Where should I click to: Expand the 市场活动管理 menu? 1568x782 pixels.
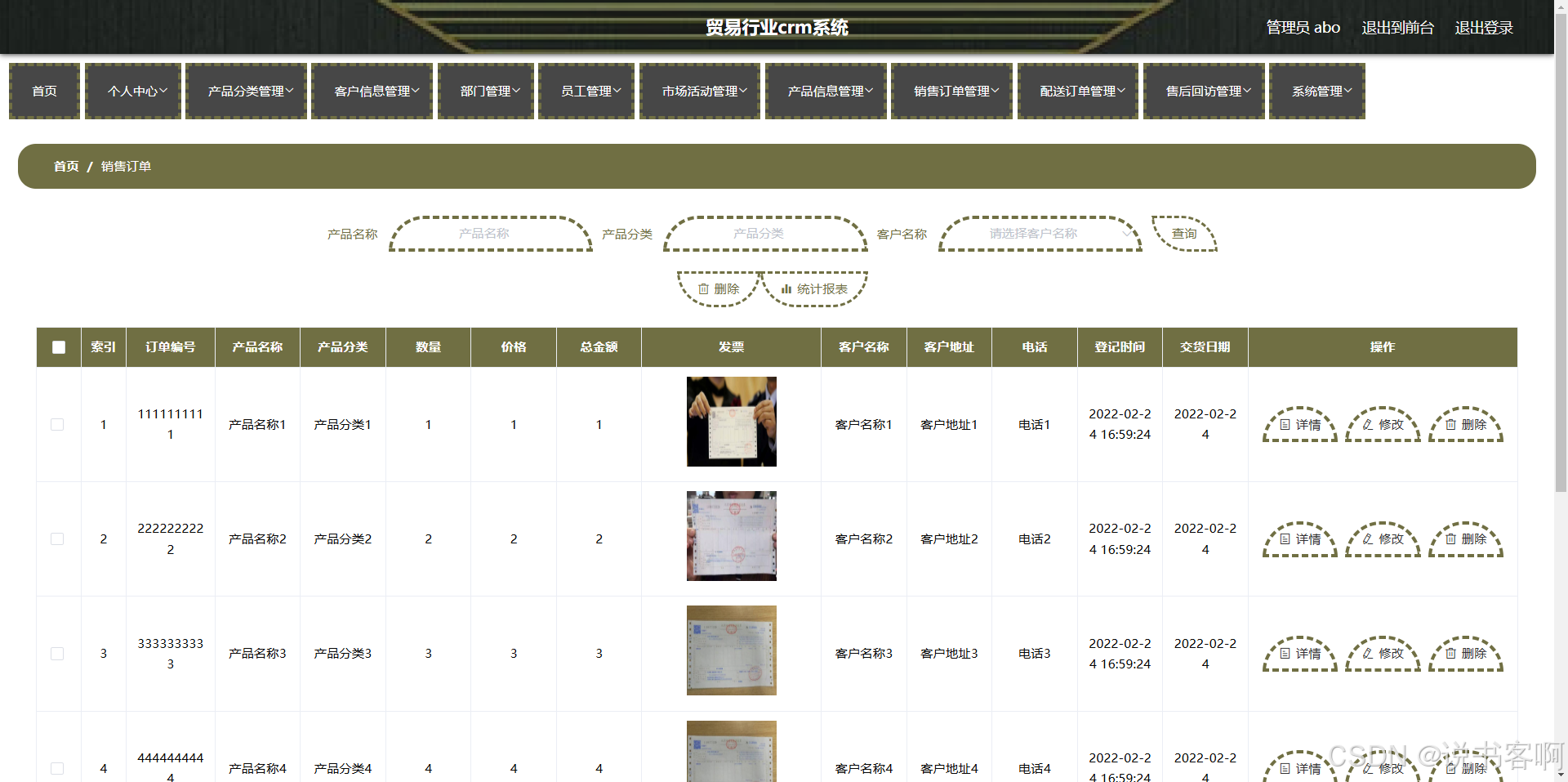(700, 92)
